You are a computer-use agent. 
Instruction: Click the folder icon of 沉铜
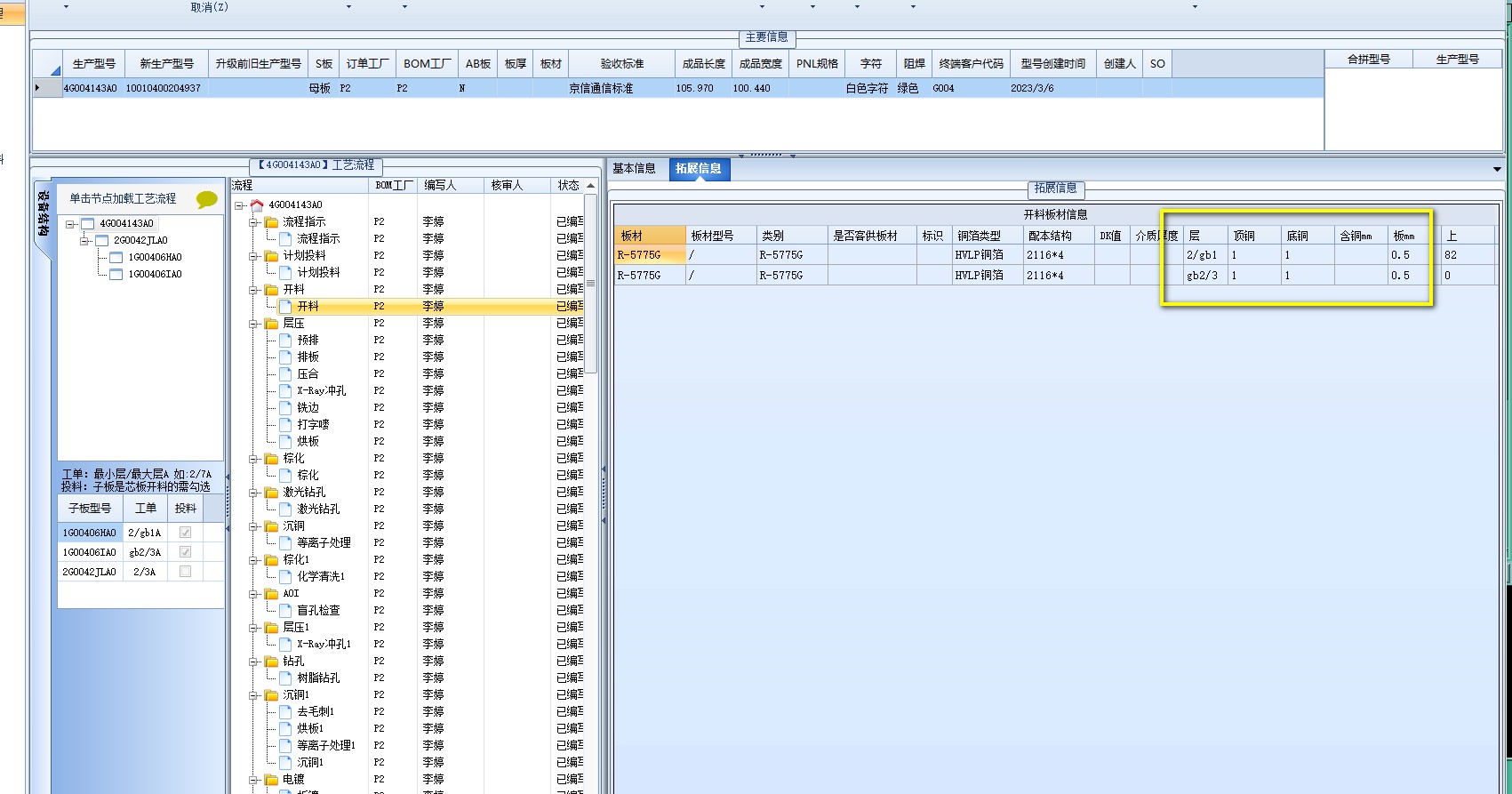coord(271,525)
